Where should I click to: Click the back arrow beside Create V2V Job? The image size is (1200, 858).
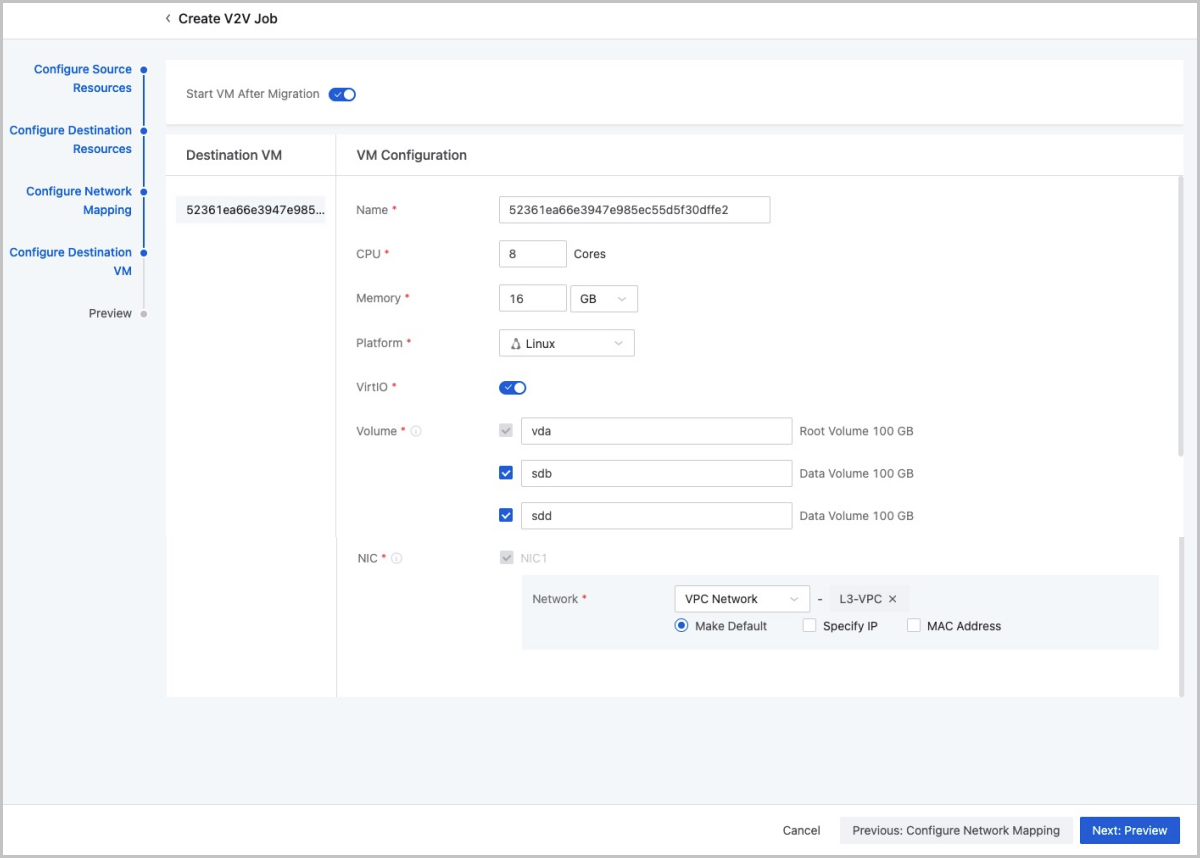[x=168, y=19]
